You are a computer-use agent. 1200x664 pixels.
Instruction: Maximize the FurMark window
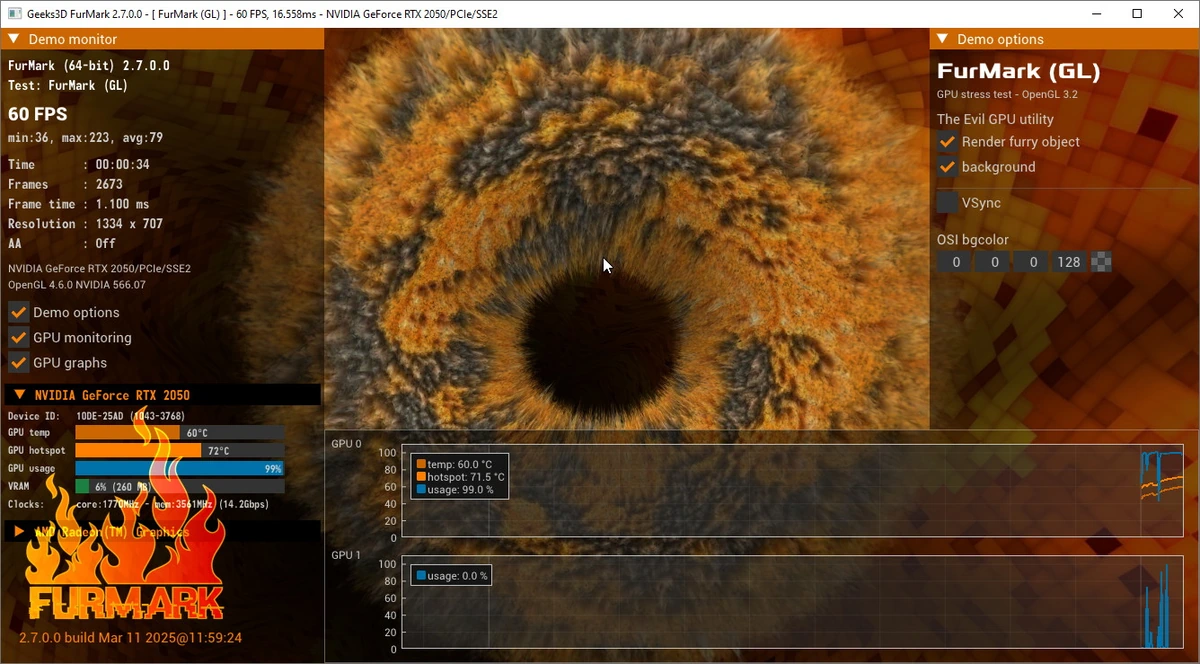point(1137,14)
